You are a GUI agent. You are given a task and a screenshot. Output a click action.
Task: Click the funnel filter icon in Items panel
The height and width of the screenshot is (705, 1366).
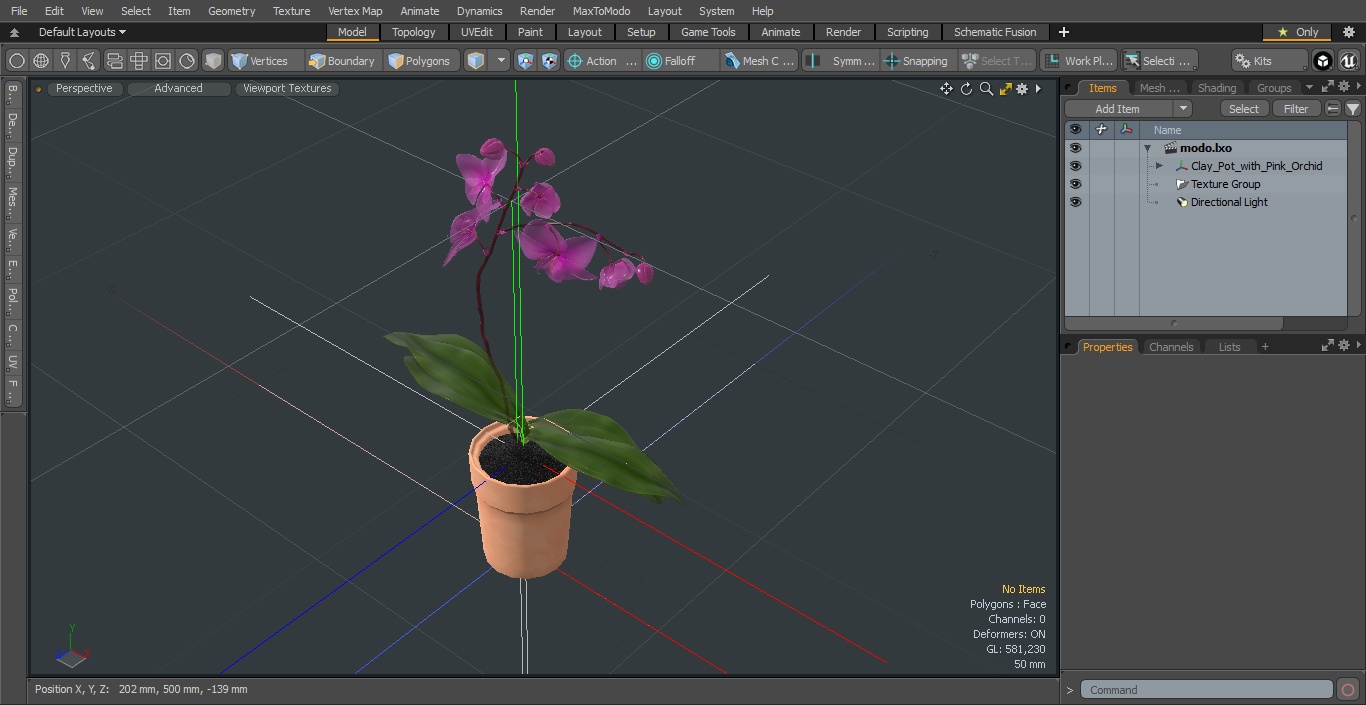(x=1352, y=109)
